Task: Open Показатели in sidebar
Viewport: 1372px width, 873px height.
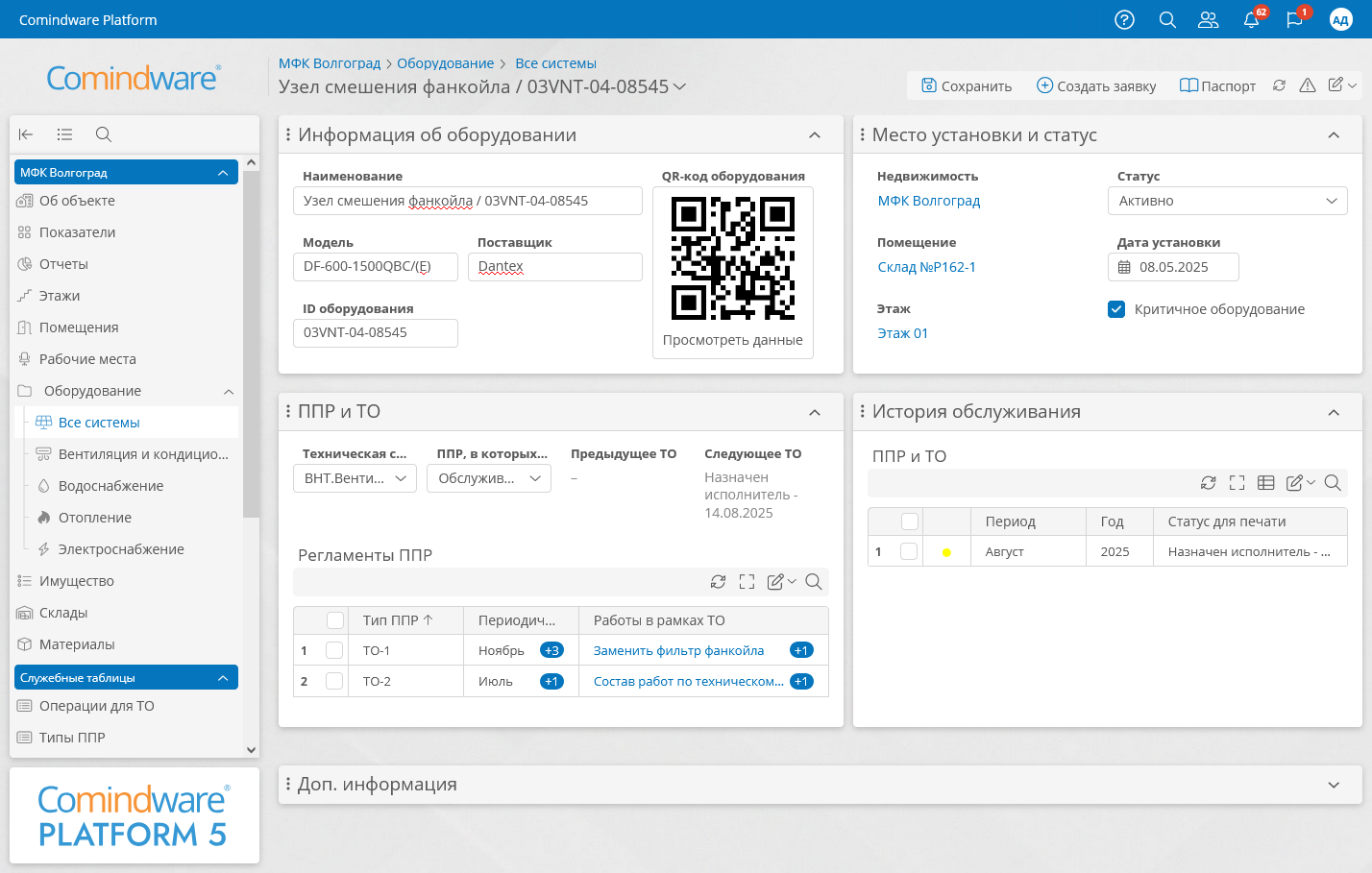Action: click(x=77, y=232)
